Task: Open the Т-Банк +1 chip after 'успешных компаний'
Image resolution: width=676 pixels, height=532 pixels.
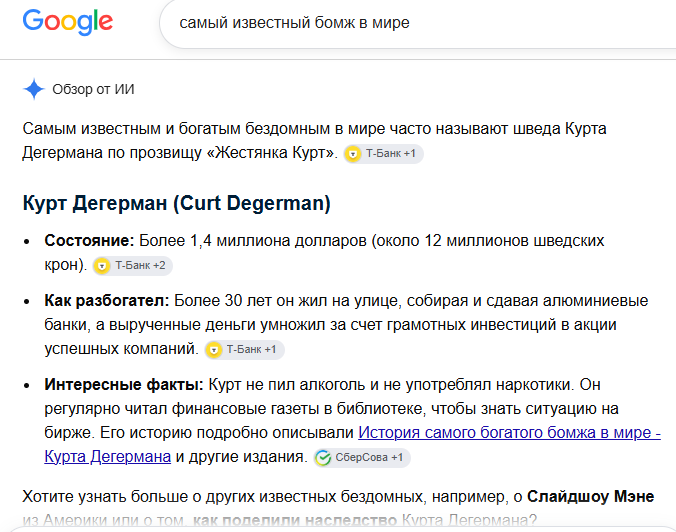Action: pos(244,350)
